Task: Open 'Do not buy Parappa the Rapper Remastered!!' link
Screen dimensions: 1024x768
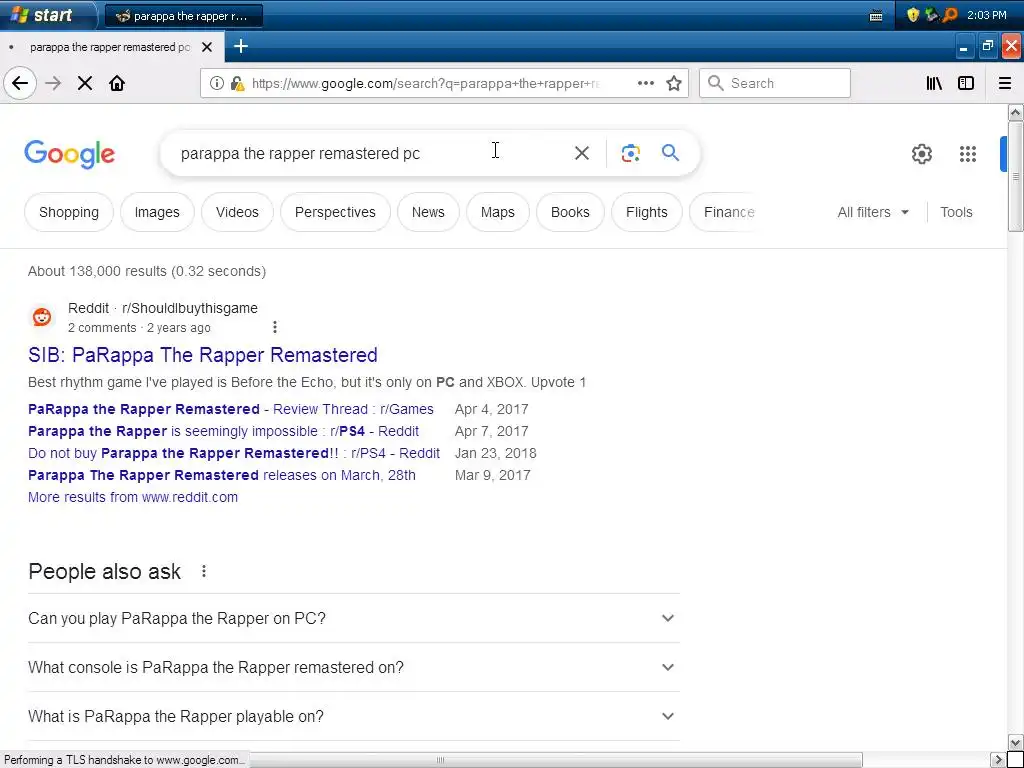Action: point(234,453)
